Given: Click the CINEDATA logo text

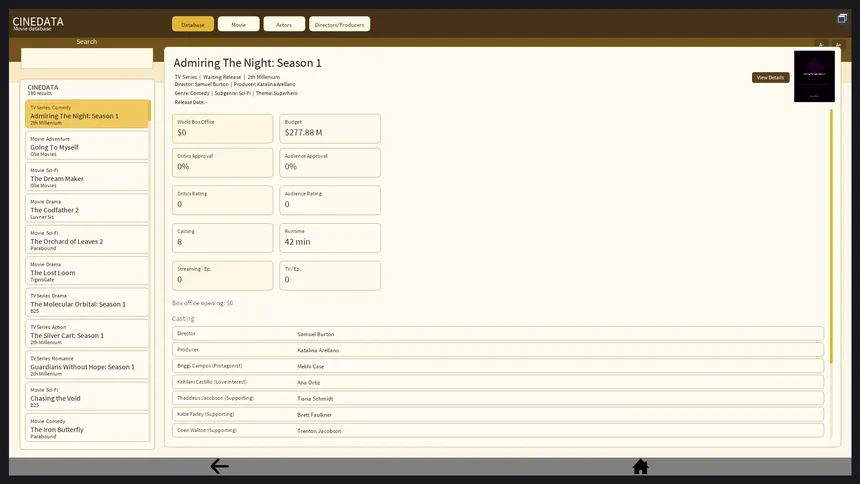Looking at the screenshot, I should click(x=38, y=21).
